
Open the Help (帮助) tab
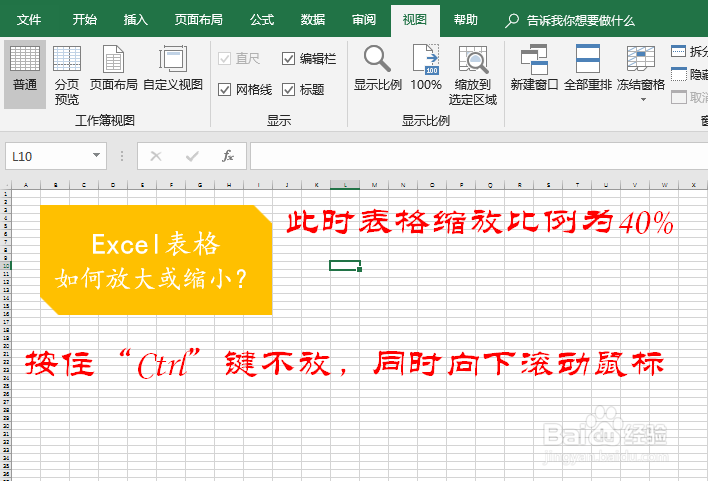pyautogui.click(x=466, y=20)
